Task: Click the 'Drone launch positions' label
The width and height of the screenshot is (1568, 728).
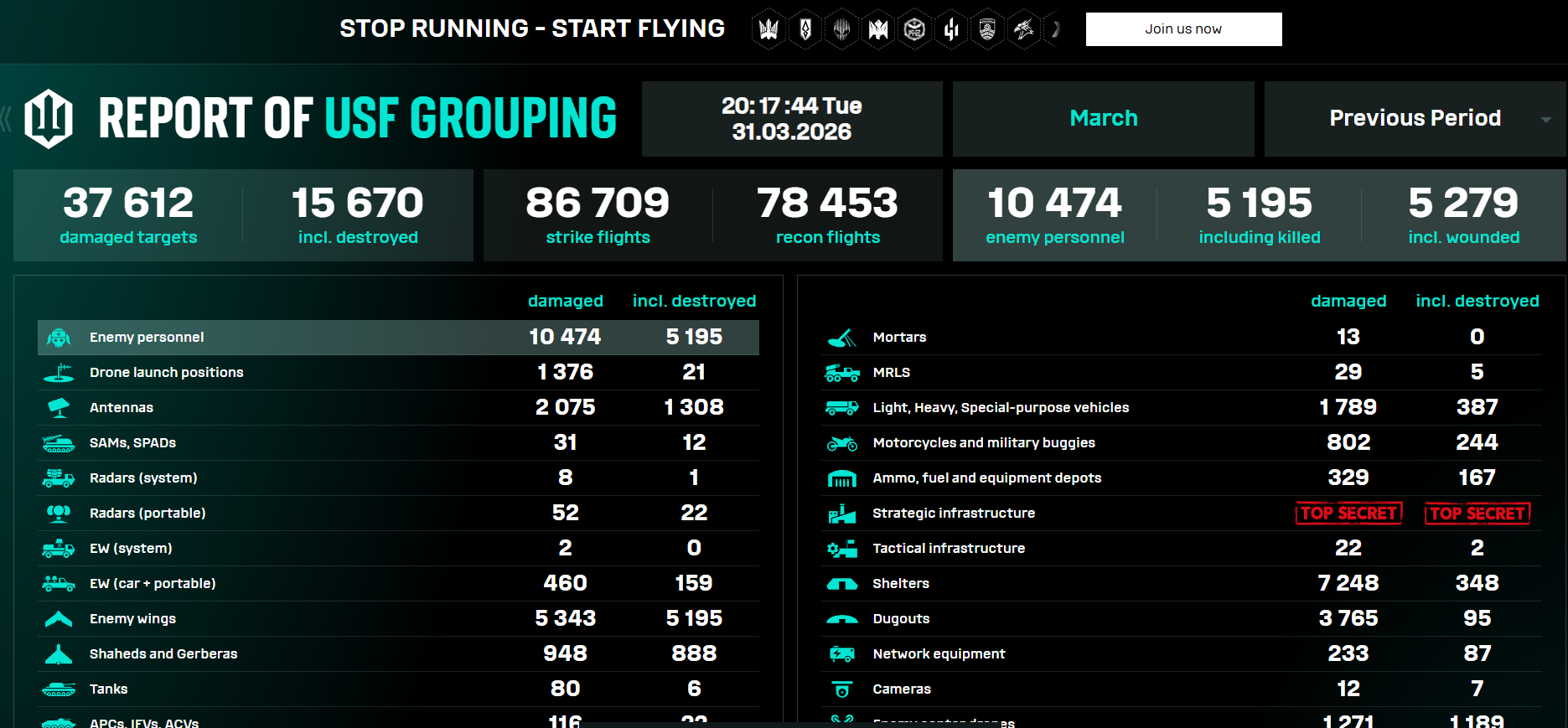Action: [167, 373]
